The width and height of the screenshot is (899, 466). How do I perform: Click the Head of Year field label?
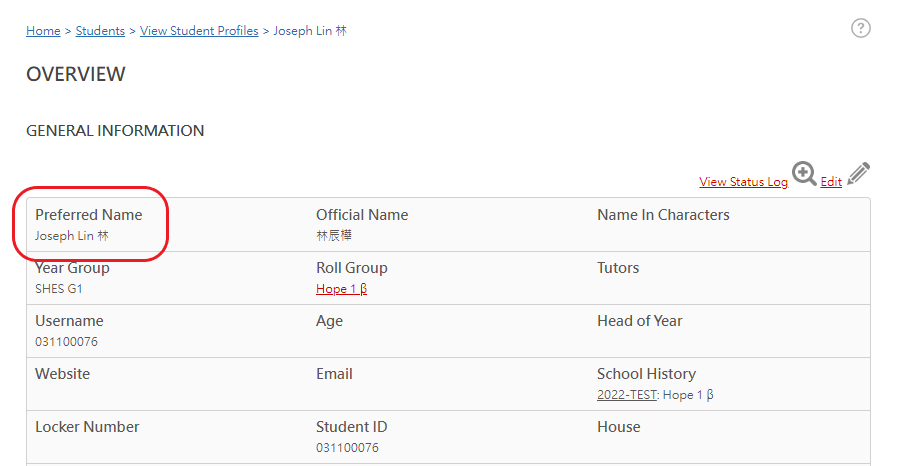640,321
